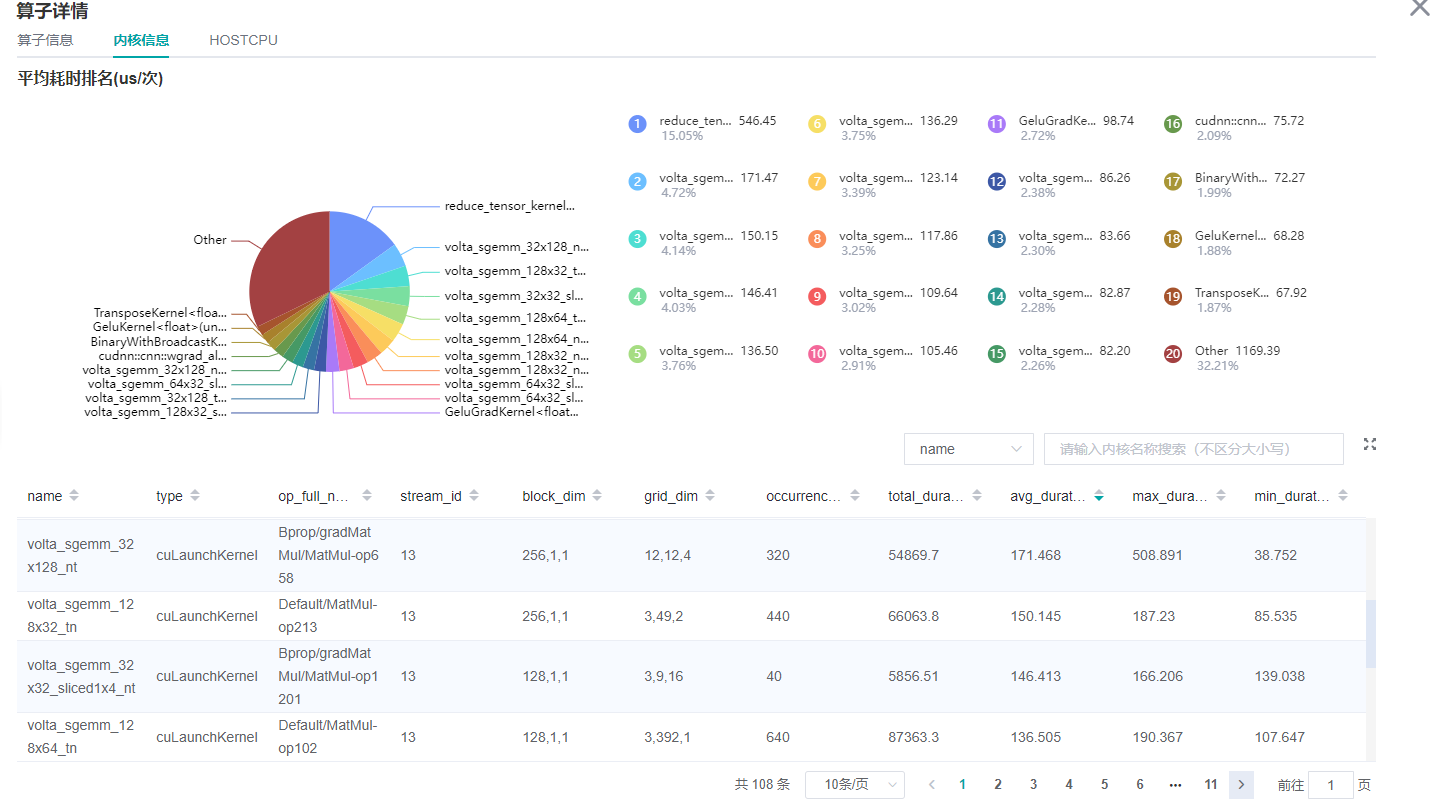Open the name search-field dropdown
Screen dimensions: 1434x804
coord(968,450)
